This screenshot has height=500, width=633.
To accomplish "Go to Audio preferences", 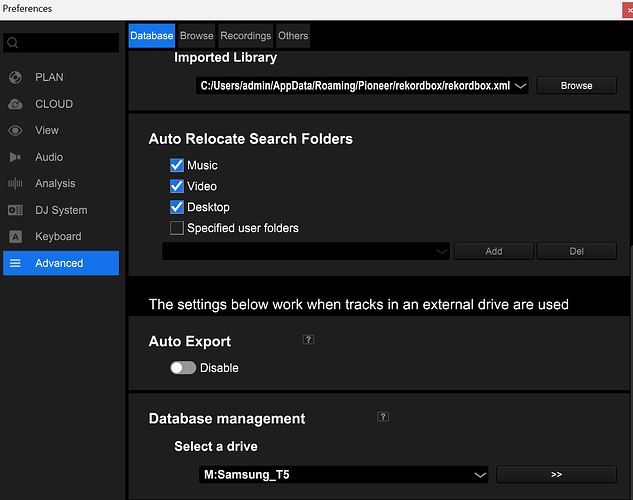I will tap(61, 157).
